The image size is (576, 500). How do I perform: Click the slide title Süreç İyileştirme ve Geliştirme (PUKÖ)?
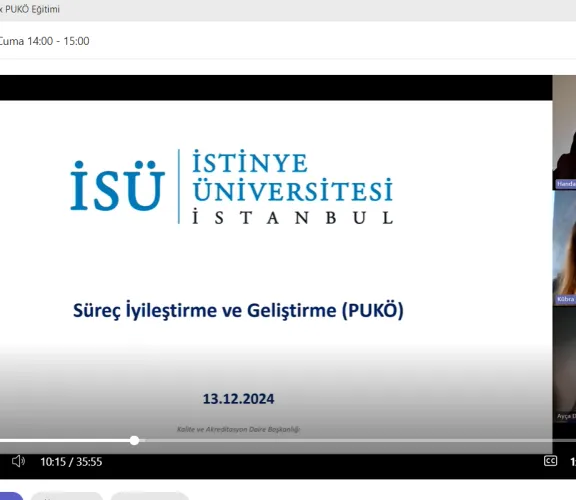point(238,311)
